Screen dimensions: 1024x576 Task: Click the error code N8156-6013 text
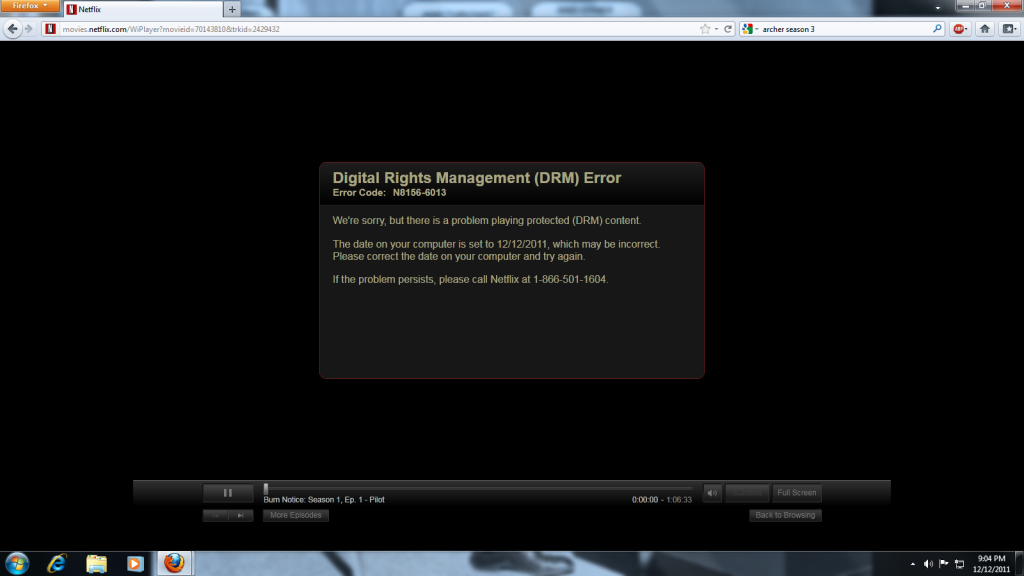tap(419, 193)
